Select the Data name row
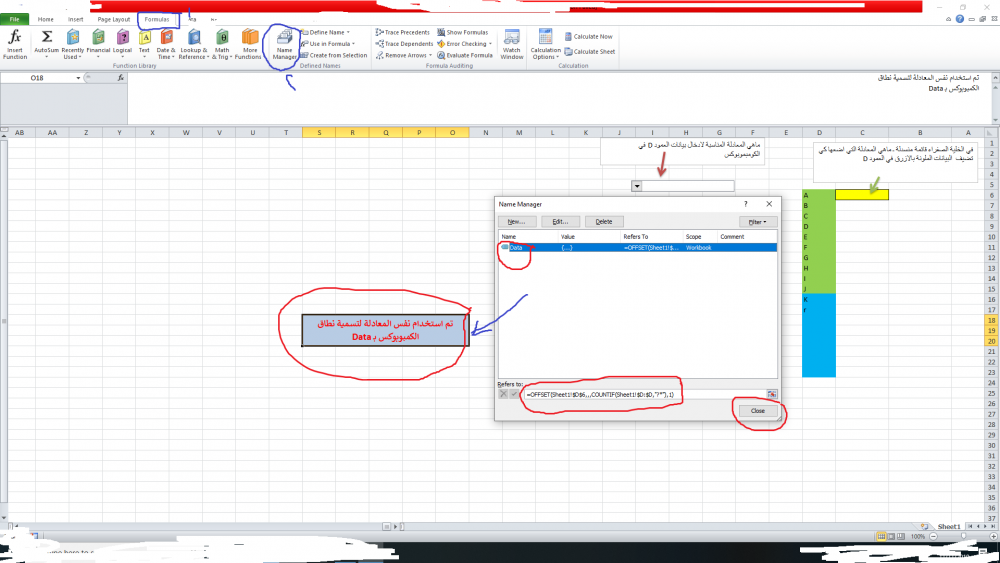This screenshot has height=563, width=1000. point(638,247)
